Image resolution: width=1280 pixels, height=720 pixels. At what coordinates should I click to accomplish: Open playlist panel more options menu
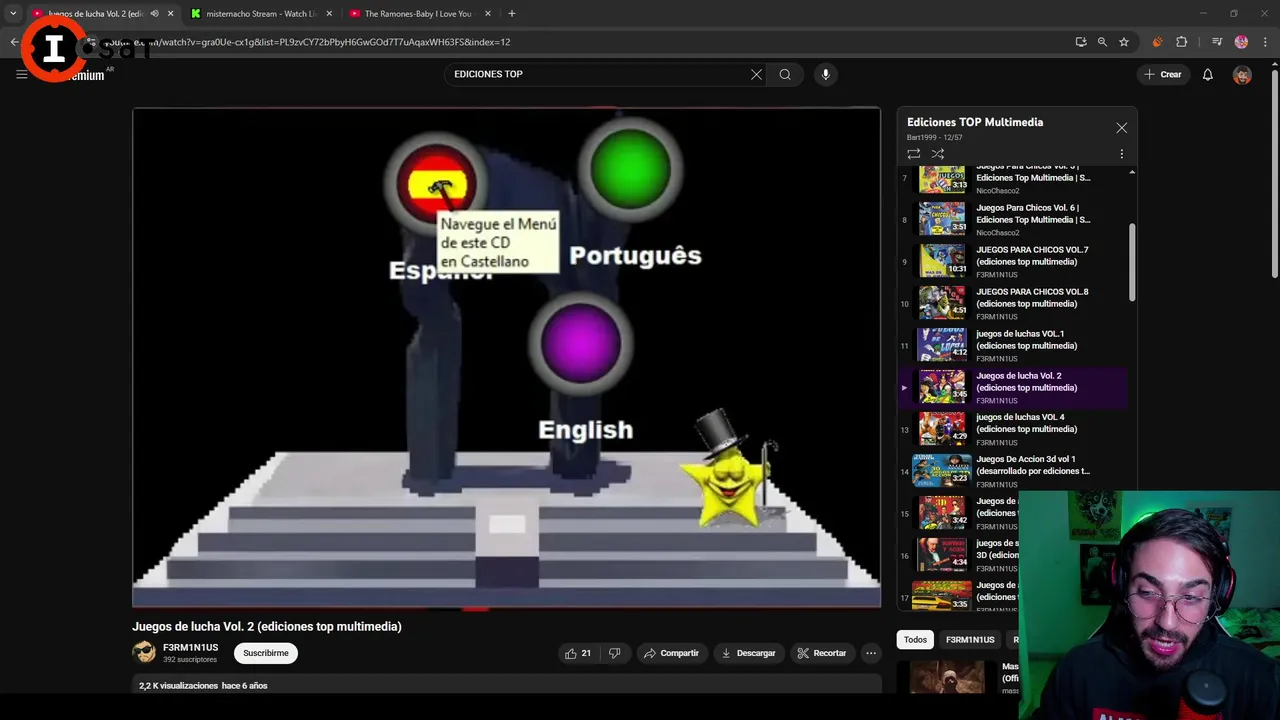tap(1121, 154)
